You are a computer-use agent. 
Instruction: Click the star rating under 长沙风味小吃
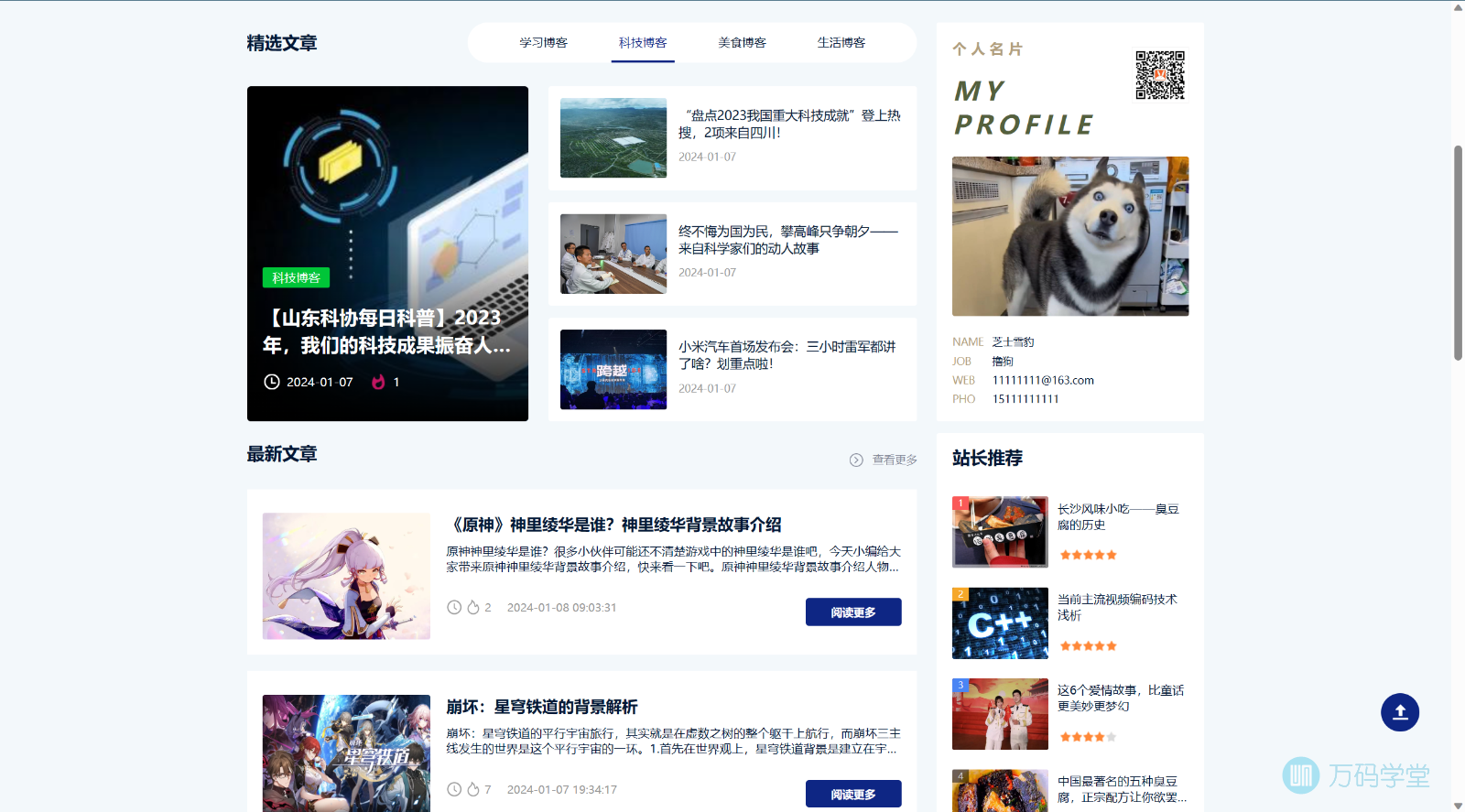click(1088, 555)
